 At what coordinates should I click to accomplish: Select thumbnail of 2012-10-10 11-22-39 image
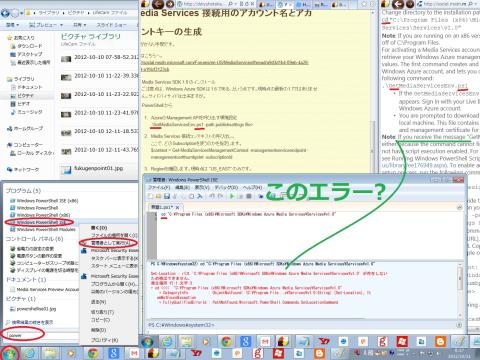click(x=66, y=78)
